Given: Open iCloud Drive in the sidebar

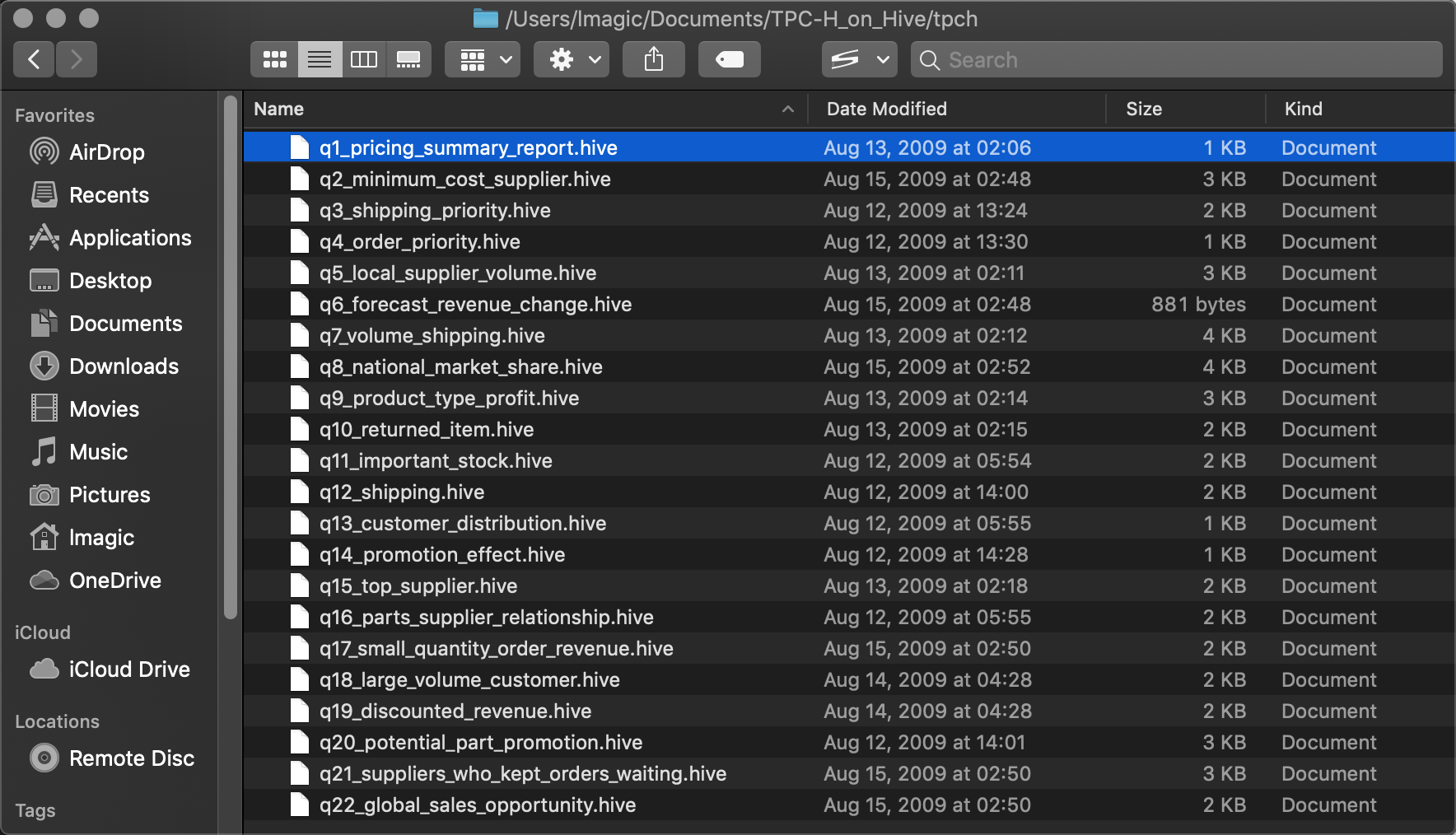Looking at the screenshot, I should pyautogui.click(x=107, y=669).
